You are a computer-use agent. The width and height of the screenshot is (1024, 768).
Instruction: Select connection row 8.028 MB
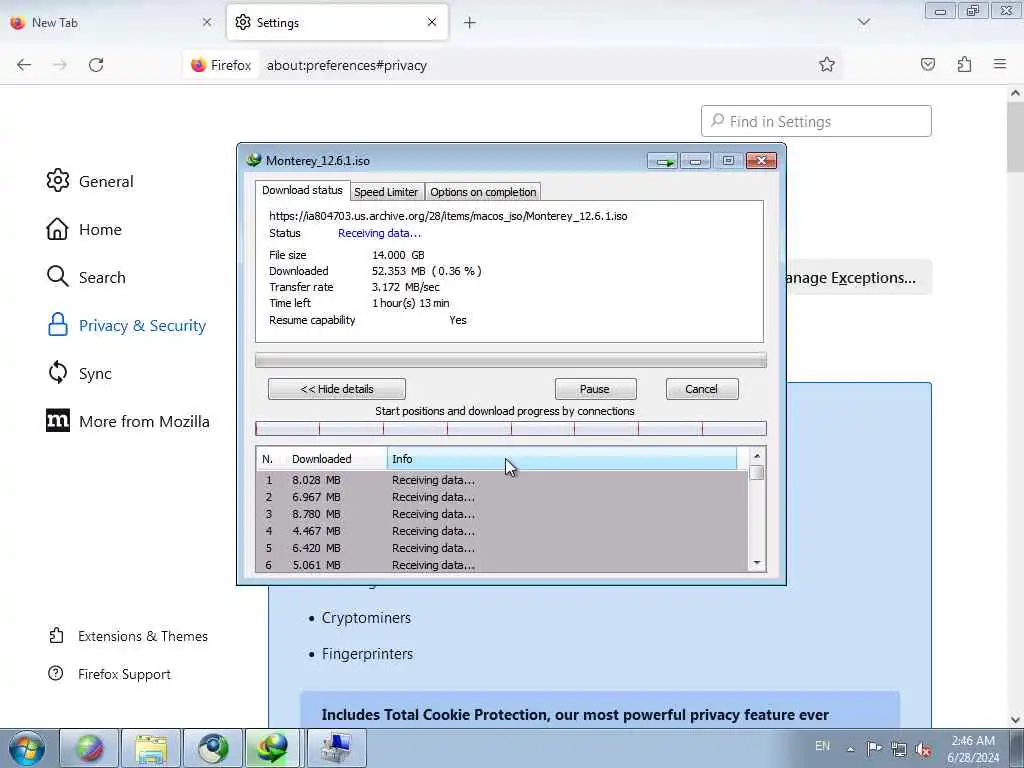coord(502,480)
